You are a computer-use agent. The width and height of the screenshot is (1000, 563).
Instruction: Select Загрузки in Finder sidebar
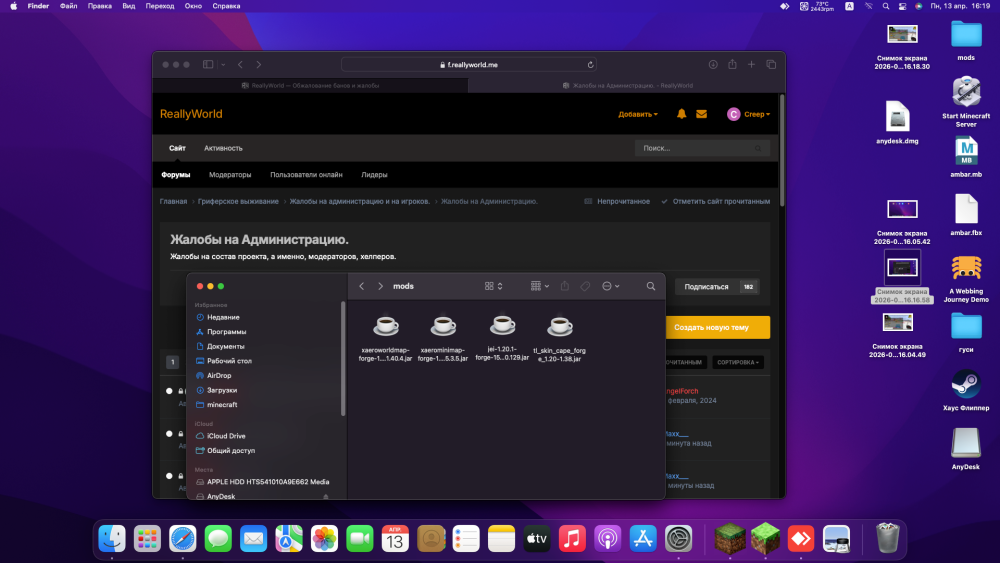coord(222,390)
